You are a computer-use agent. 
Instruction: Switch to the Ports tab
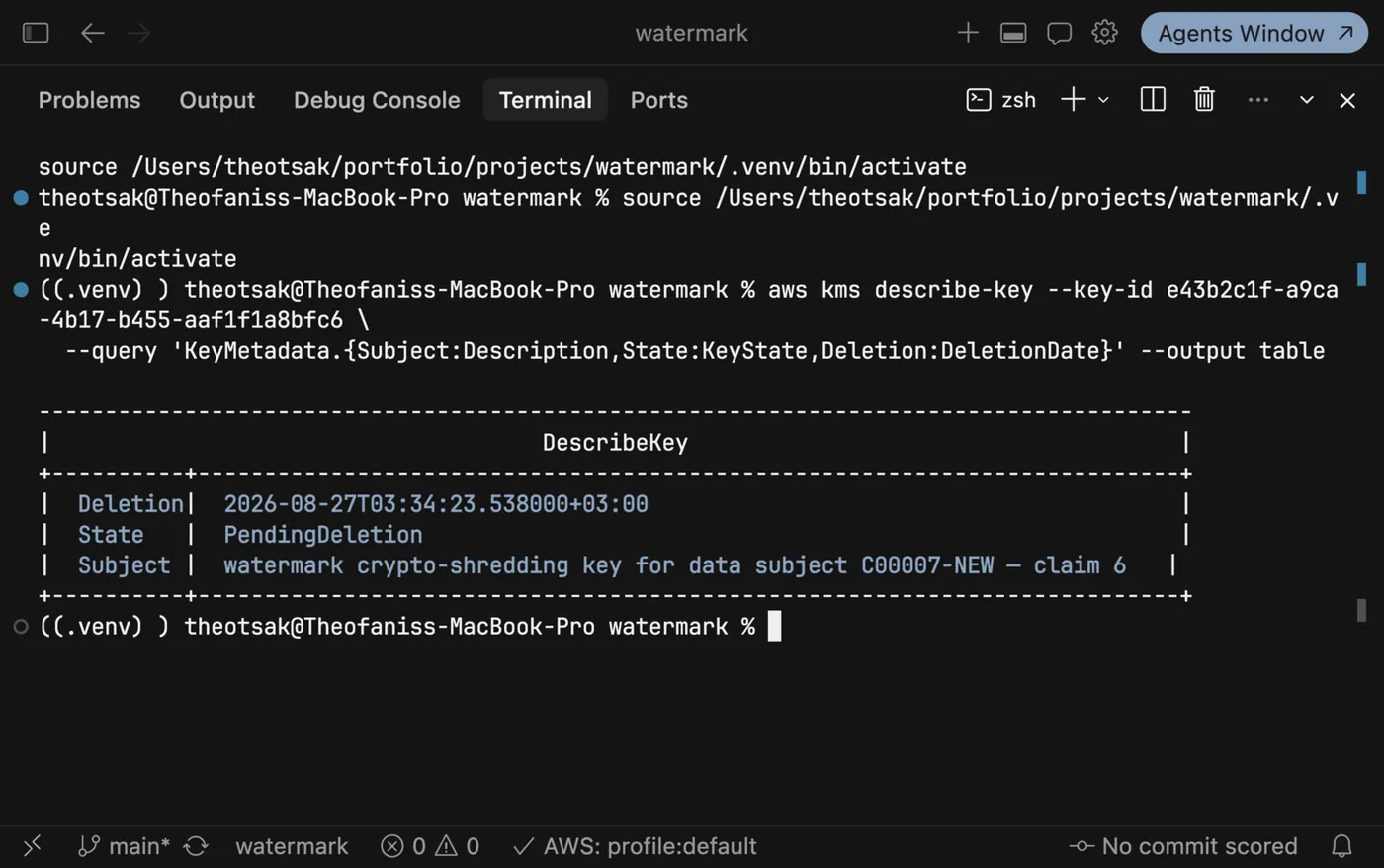click(658, 100)
